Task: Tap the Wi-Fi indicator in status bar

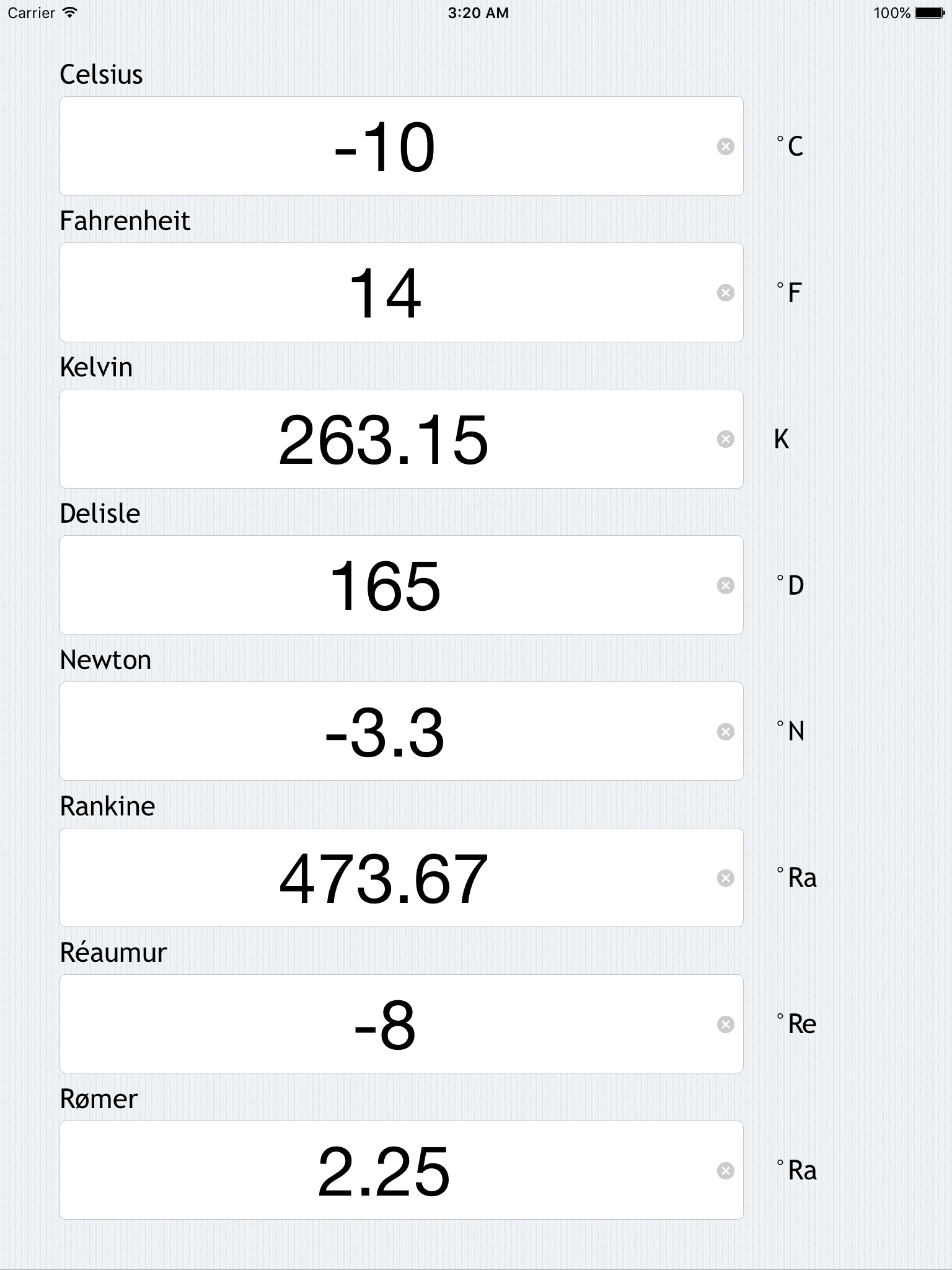Action: (x=68, y=12)
